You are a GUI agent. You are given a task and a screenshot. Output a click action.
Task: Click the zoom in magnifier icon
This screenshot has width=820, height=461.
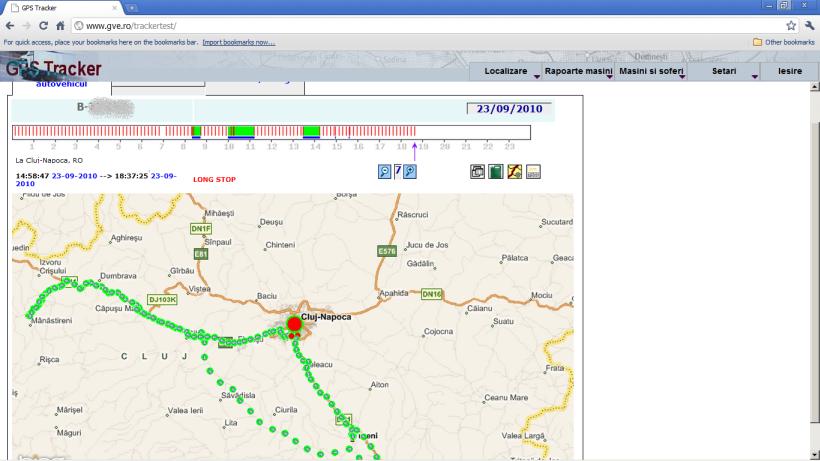[409, 172]
